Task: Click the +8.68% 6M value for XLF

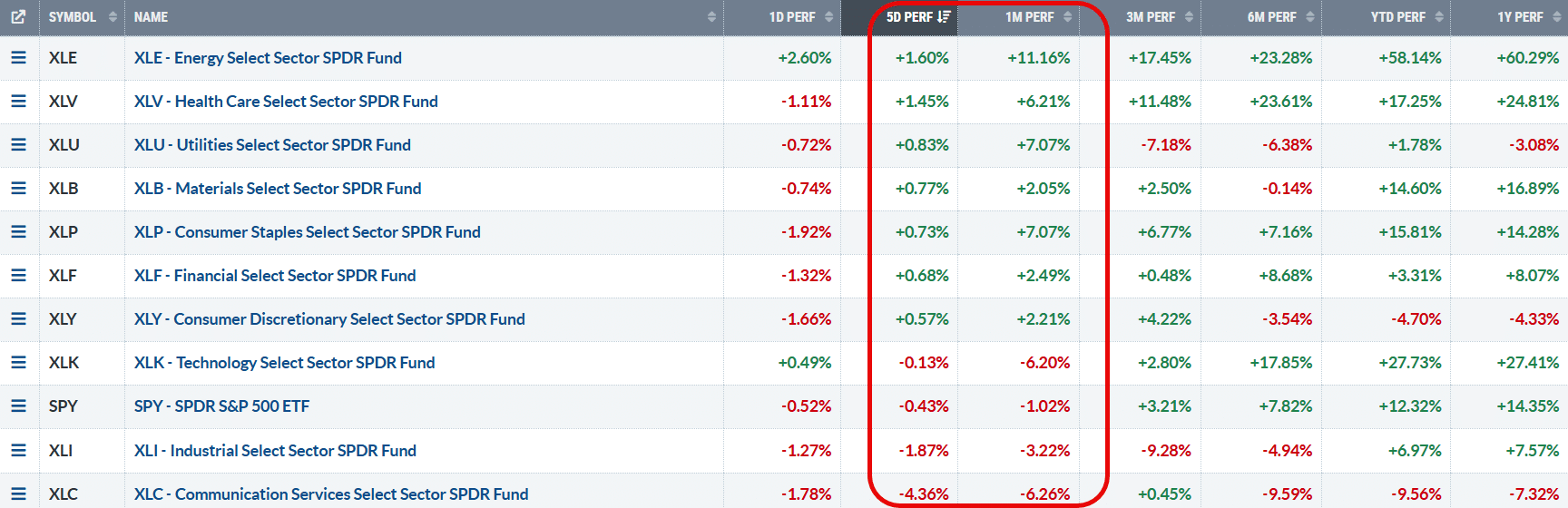Action: (1285, 276)
